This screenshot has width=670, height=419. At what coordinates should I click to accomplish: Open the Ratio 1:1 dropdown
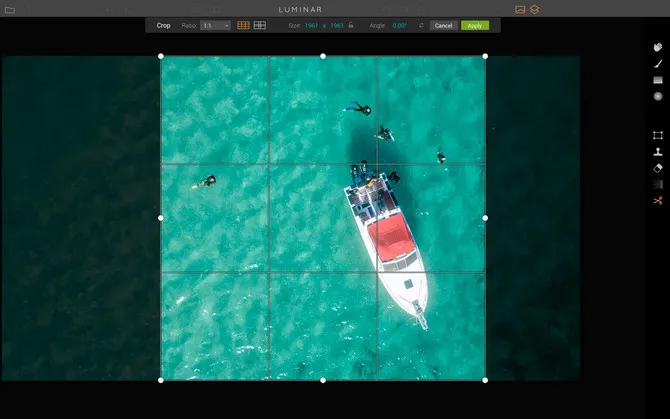point(215,25)
